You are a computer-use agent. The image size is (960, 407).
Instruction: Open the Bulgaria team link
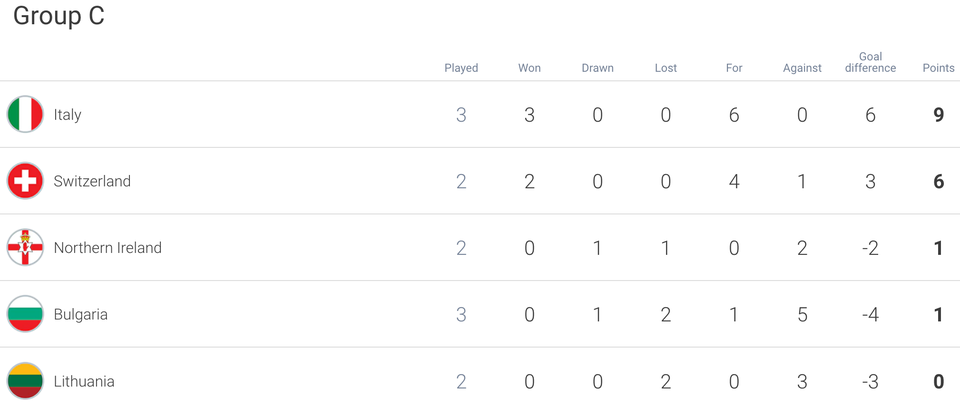81,315
